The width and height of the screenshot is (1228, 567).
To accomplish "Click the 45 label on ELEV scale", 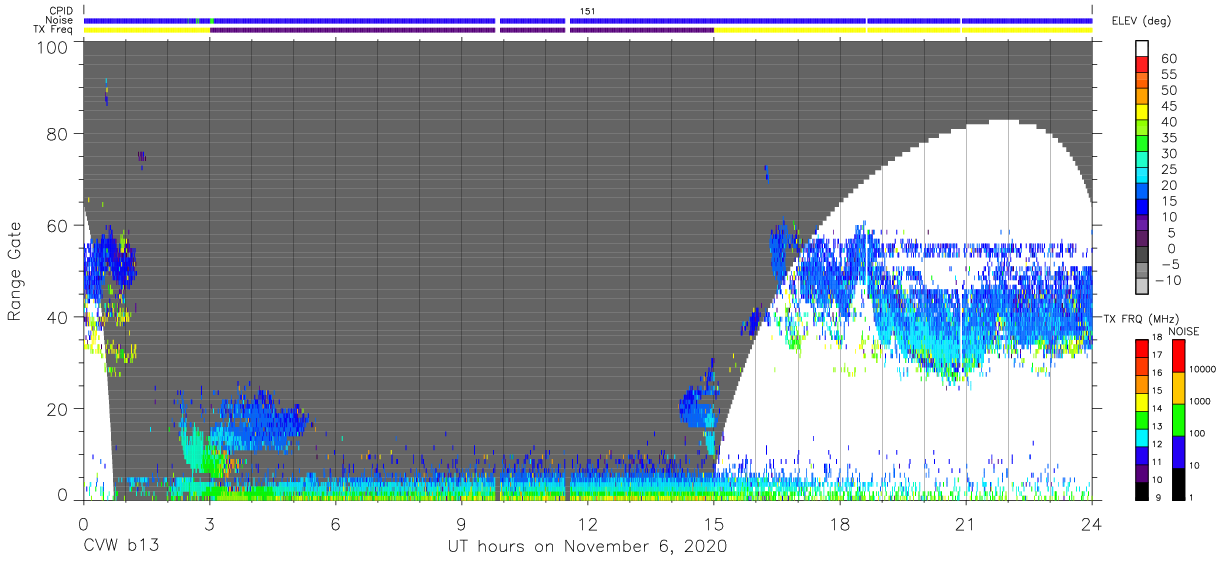I will [x=1168, y=107].
